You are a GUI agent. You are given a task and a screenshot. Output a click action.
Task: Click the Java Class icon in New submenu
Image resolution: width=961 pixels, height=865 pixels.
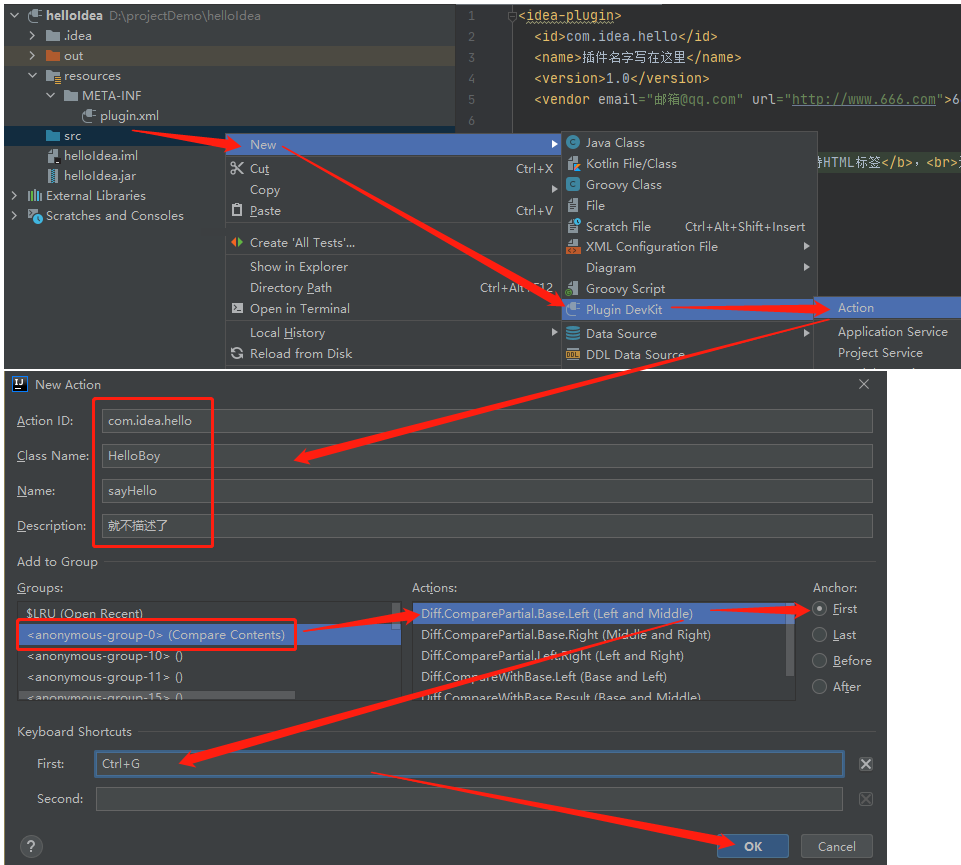click(573, 143)
